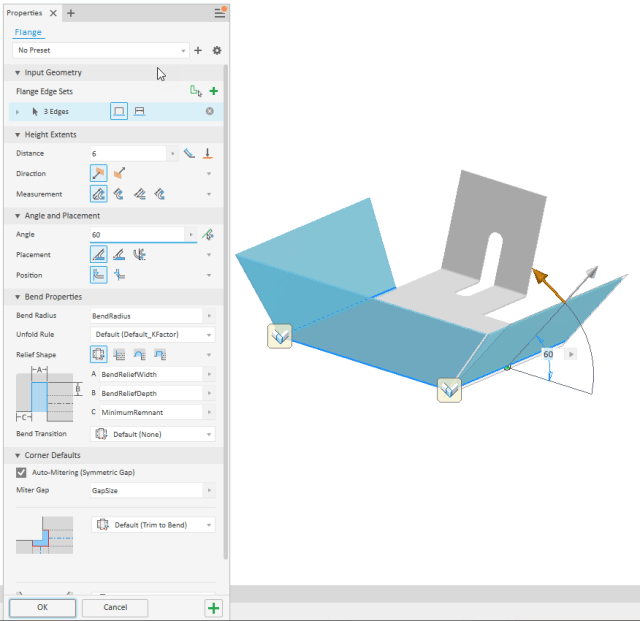Select first bend Position option
Image resolution: width=640 pixels, height=621 pixels.
coord(98,275)
